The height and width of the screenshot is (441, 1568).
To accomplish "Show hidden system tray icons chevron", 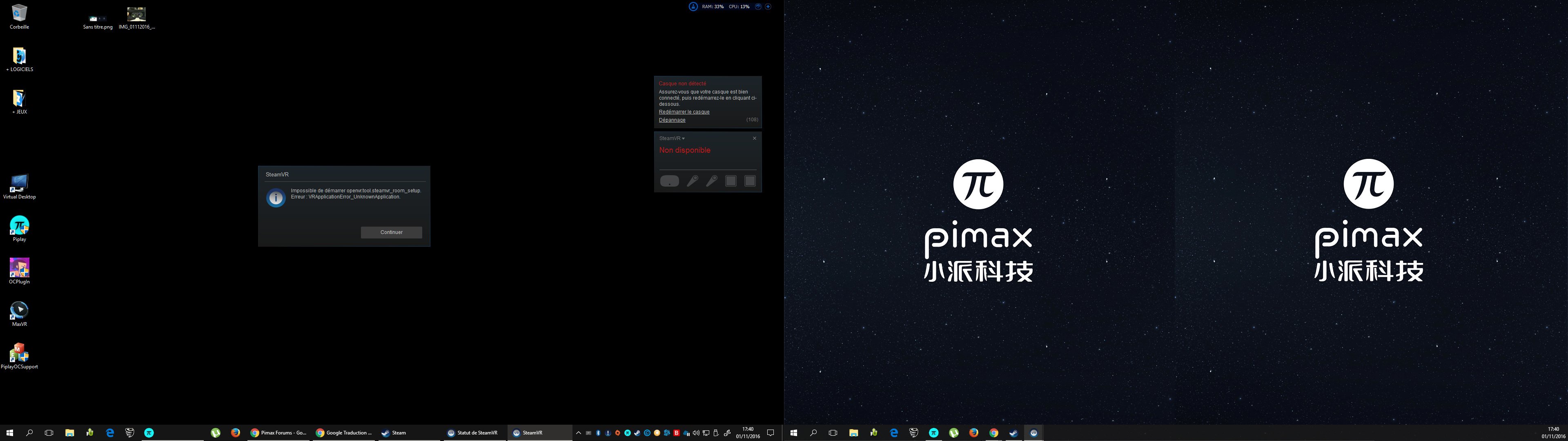I will [x=579, y=433].
